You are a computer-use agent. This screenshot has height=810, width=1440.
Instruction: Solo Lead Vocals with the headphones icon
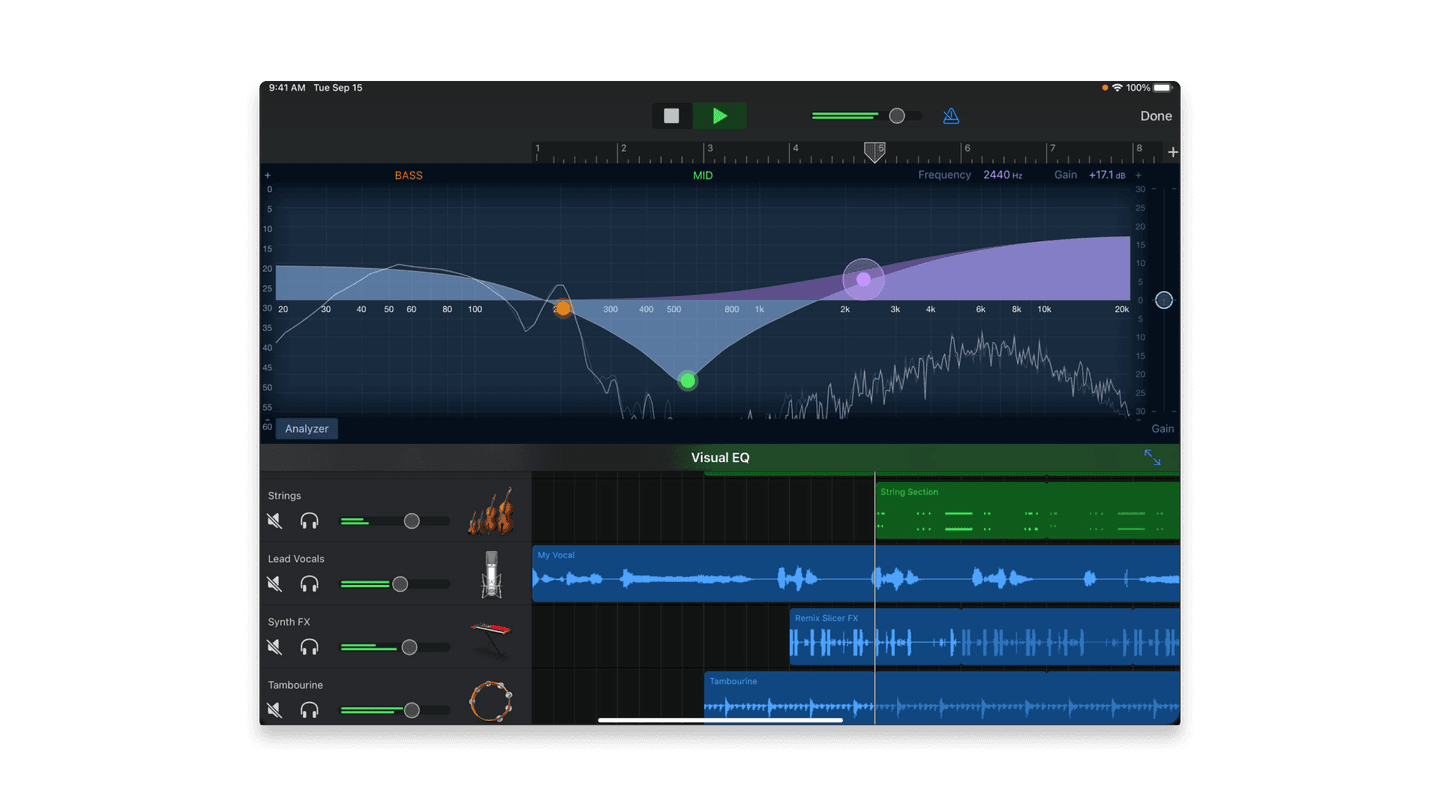pyautogui.click(x=311, y=584)
